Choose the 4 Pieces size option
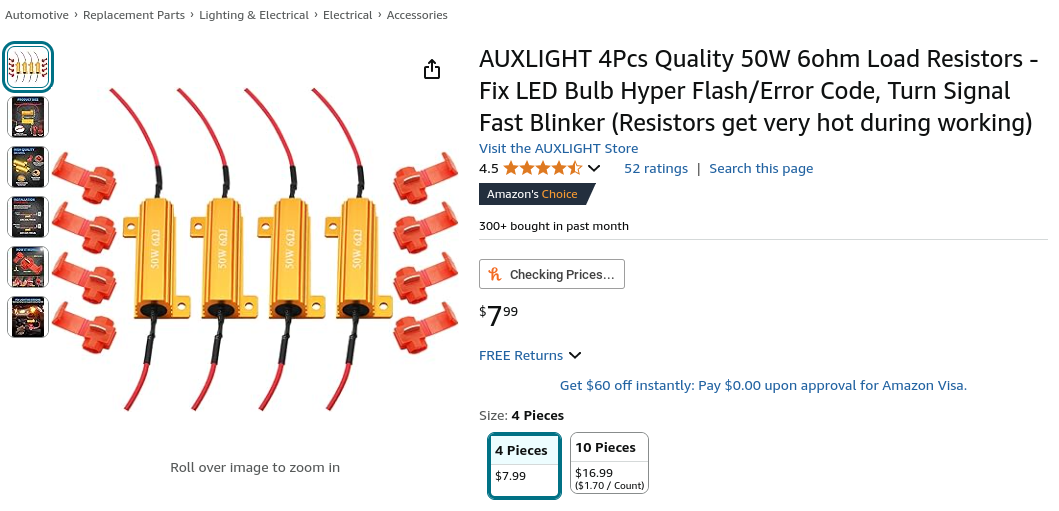 (524, 464)
